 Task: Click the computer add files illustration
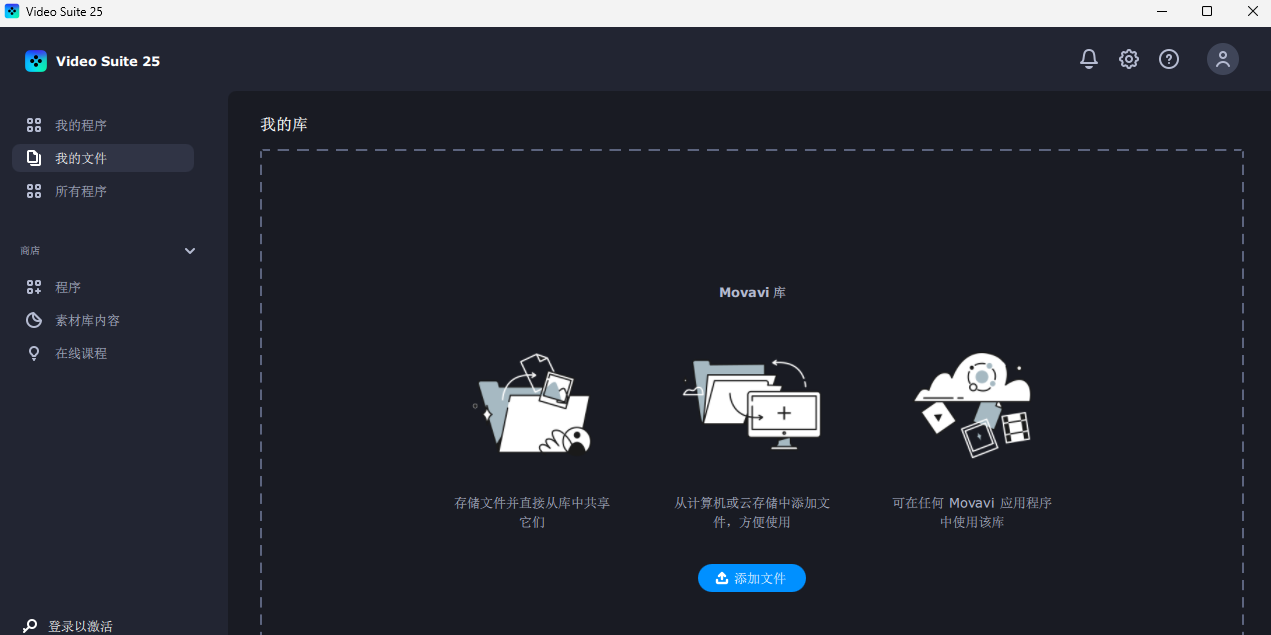pyautogui.click(x=752, y=403)
